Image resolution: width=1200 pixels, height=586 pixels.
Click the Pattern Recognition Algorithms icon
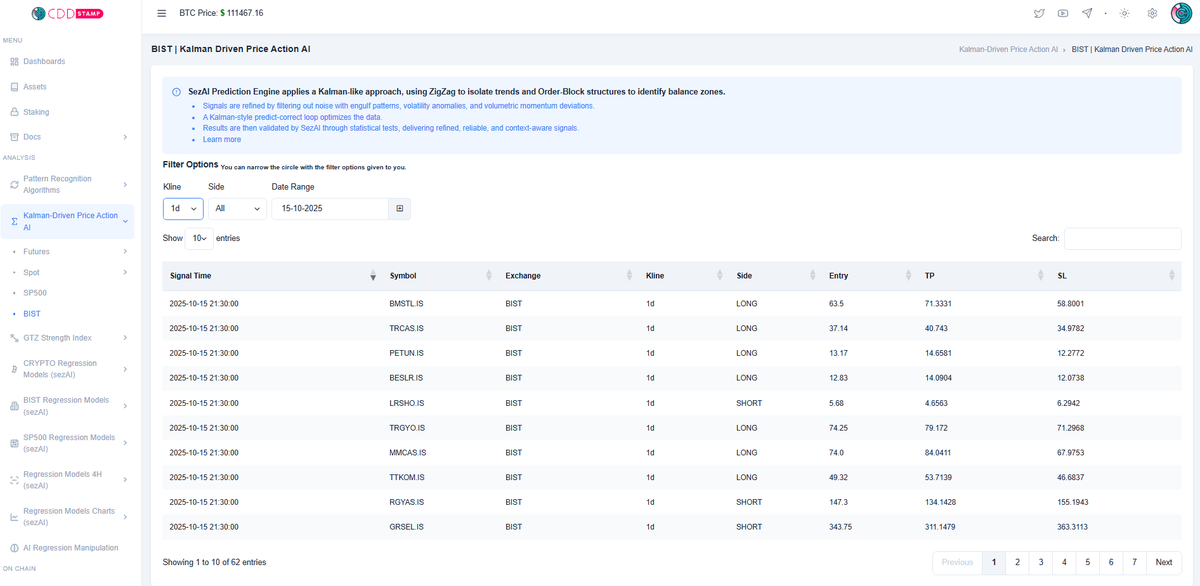[14, 184]
